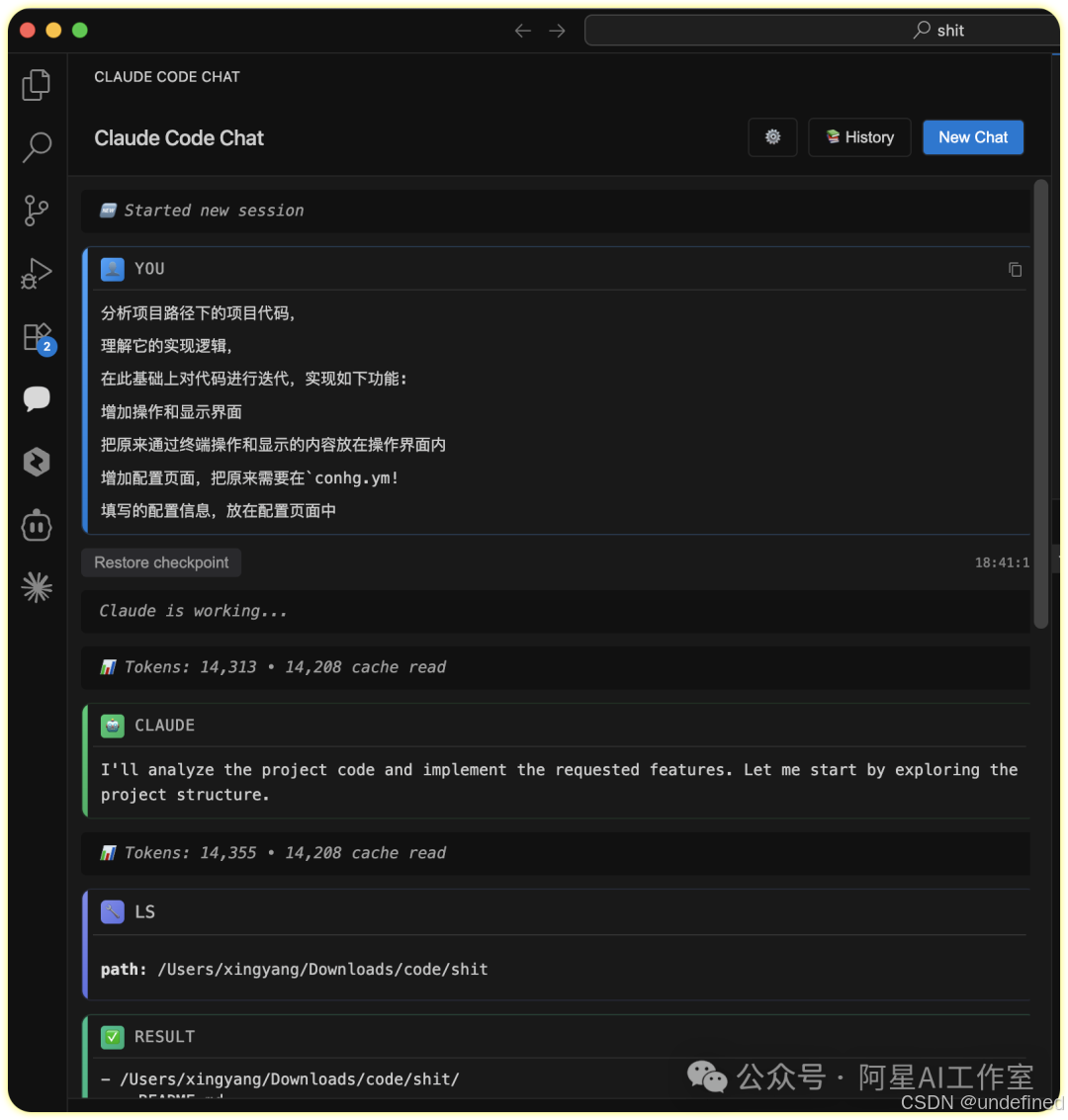Click the Claude starburst icon in sidebar
1068x1120 pixels.
point(37,587)
